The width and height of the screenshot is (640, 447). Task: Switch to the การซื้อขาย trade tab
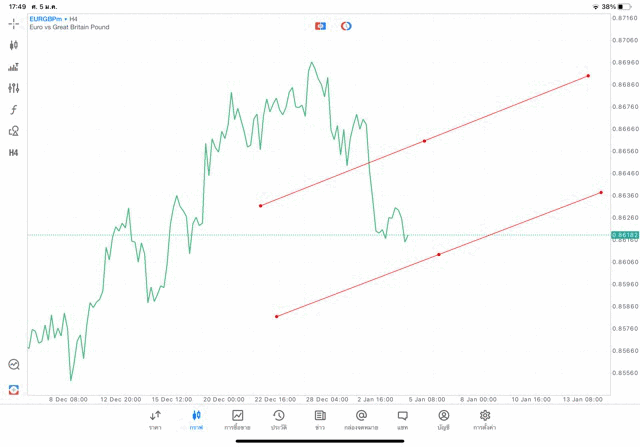tap(237, 420)
